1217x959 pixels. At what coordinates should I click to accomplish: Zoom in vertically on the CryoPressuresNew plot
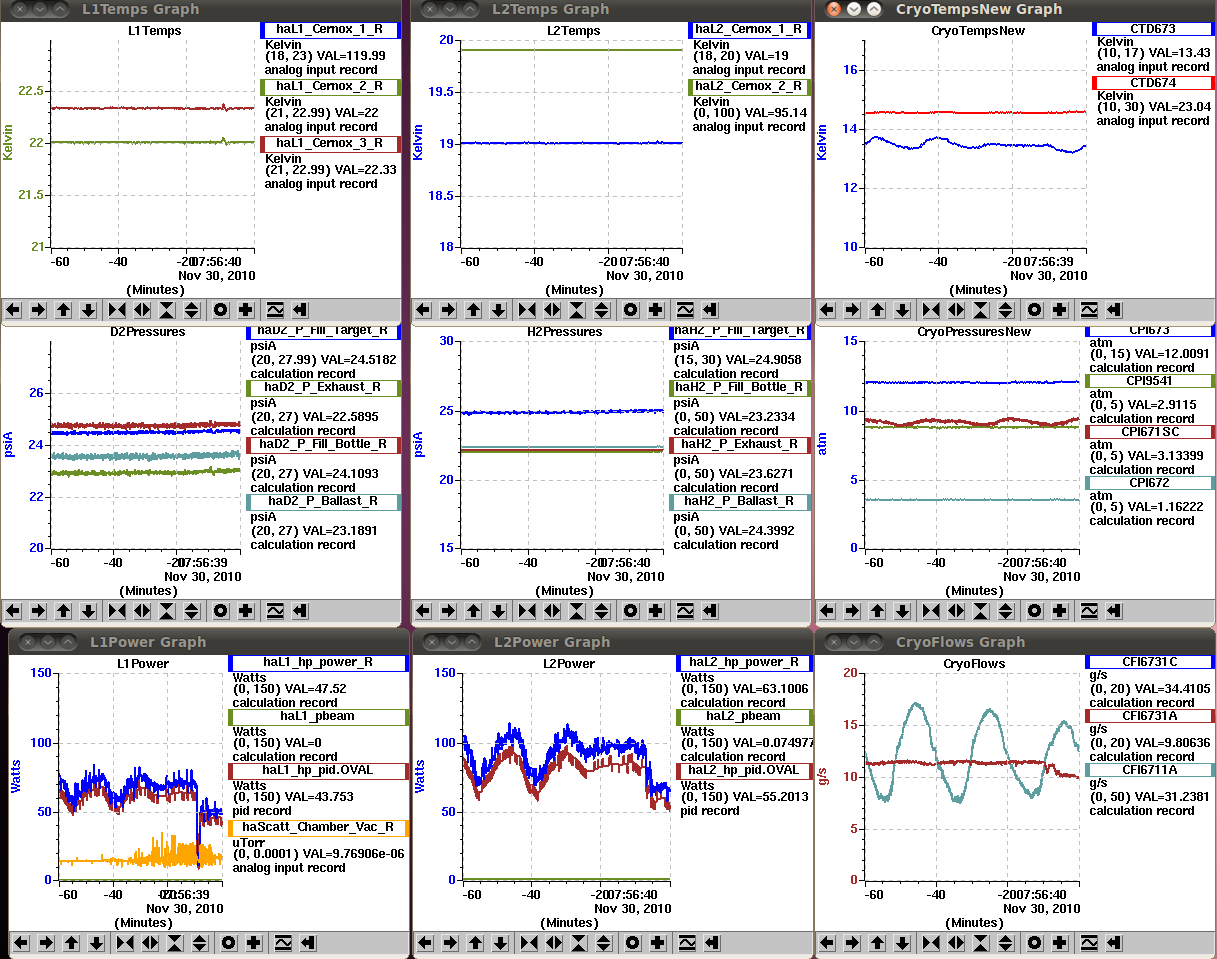(981, 610)
